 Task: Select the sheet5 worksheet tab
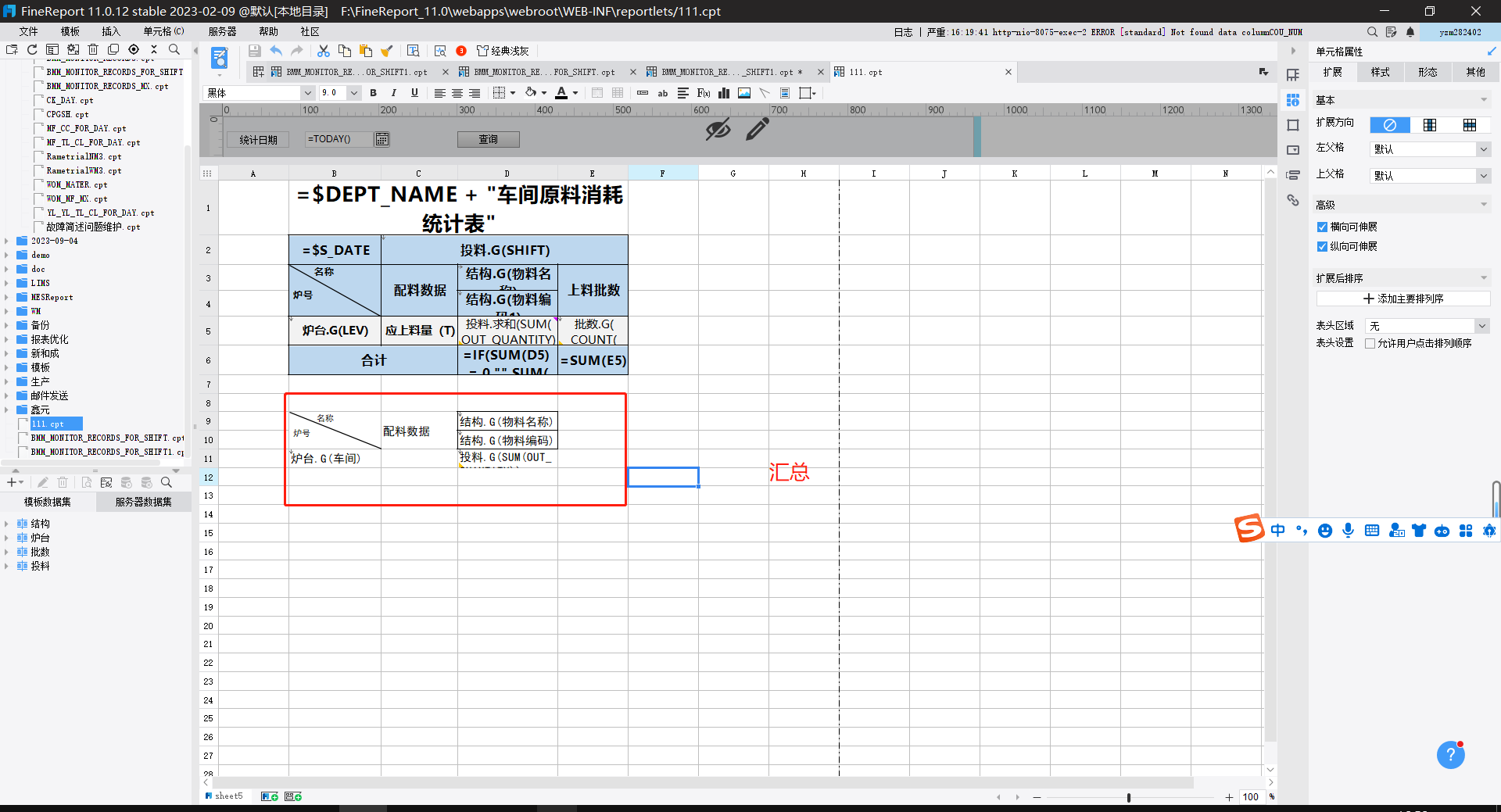[x=224, y=796]
